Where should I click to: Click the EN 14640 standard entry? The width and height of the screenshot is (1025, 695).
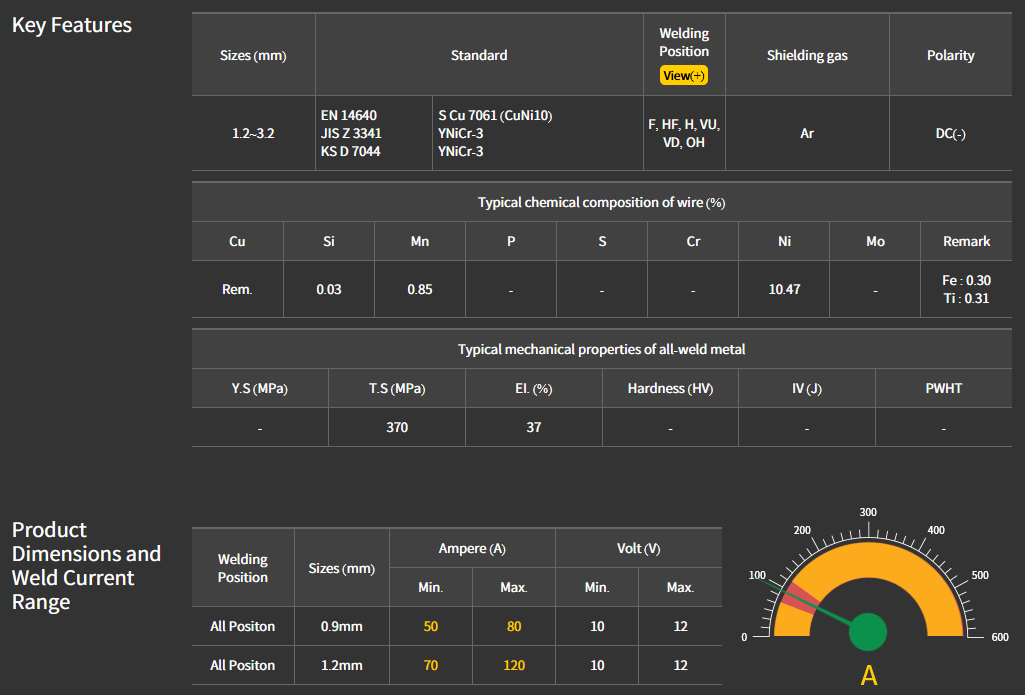[x=349, y=115]
